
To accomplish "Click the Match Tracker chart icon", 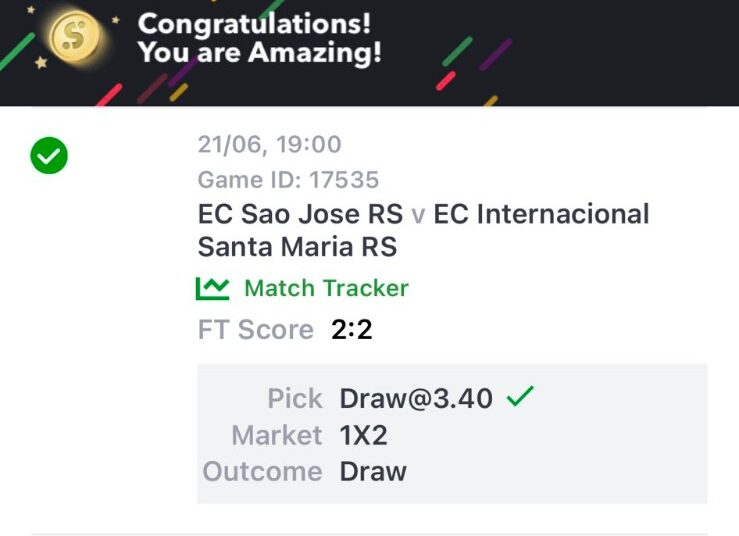I will [x=213, y=288].
